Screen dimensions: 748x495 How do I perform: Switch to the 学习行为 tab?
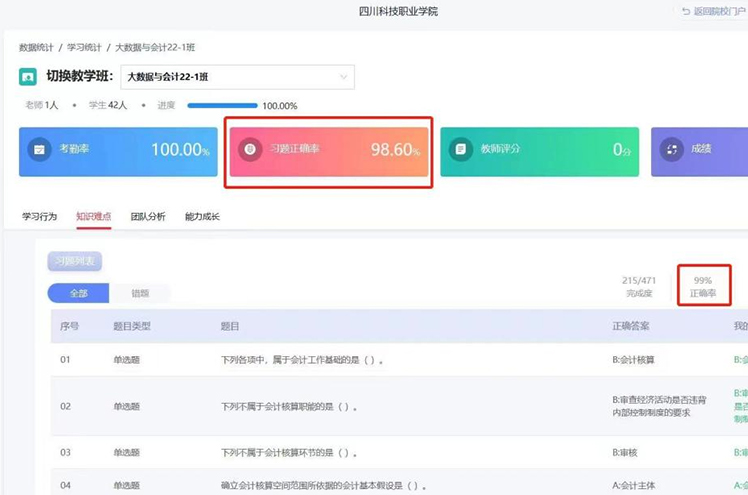click(x=39, y=216)
